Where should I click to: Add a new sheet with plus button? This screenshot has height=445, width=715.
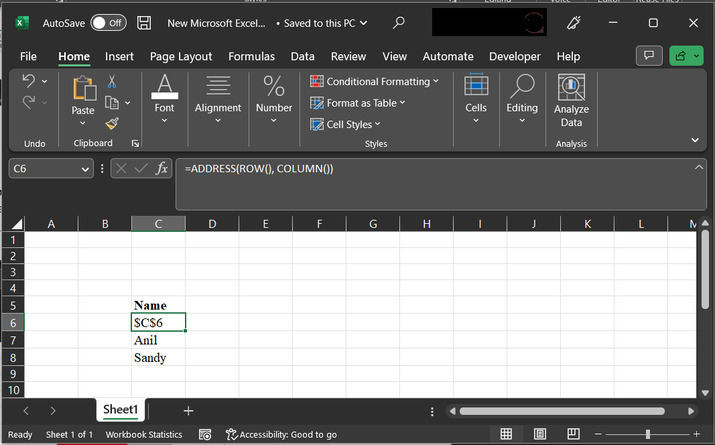coord(188,411)
